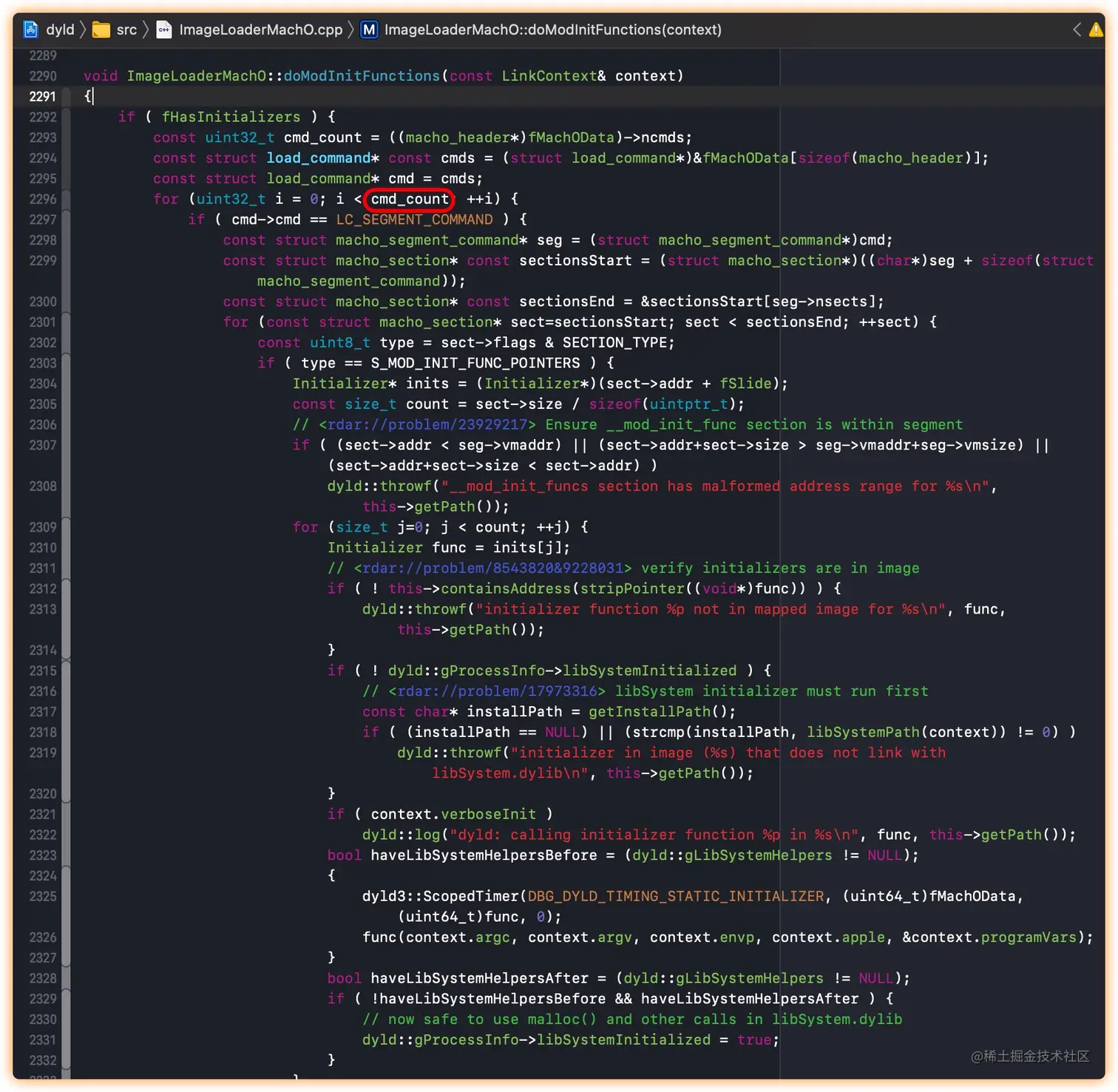Click context.programVars on line 2326
Viewport: 1118px width, 1092px height.
[x=994, y=937]
